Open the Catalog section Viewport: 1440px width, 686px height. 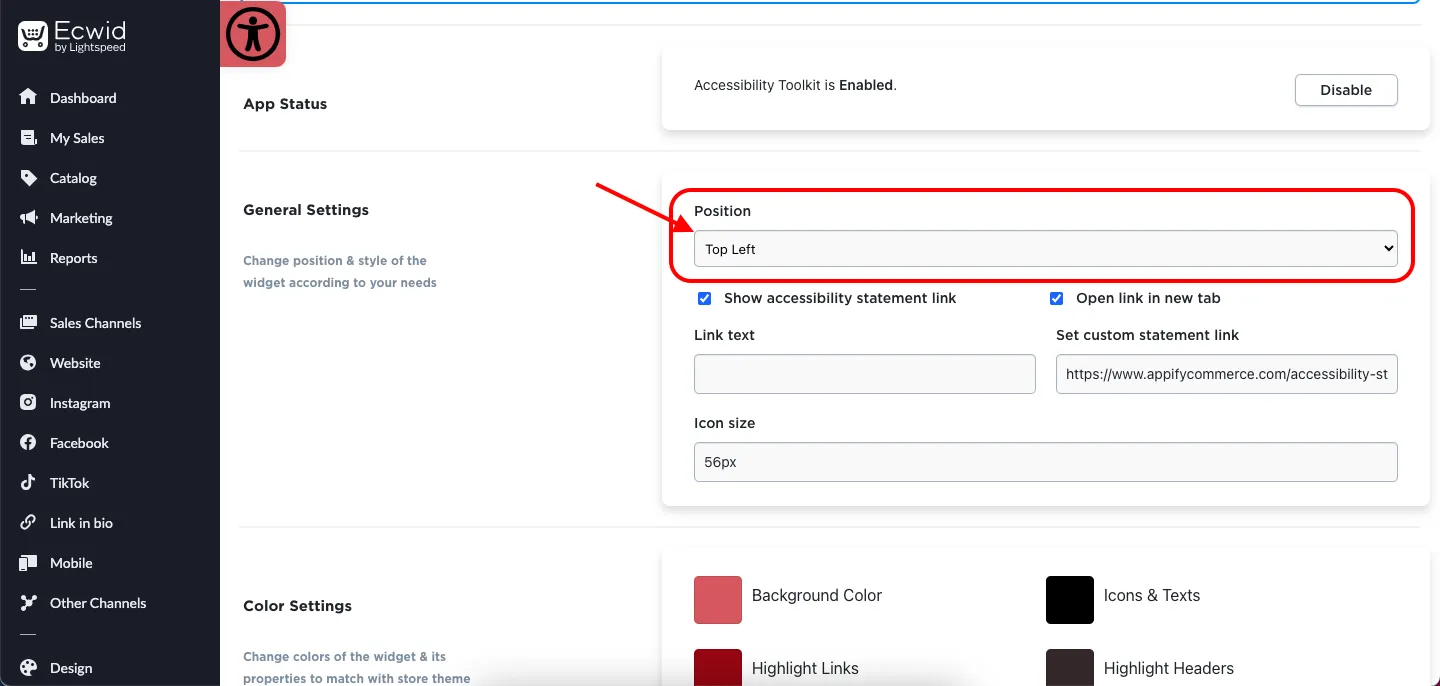(x=73, y=178)
